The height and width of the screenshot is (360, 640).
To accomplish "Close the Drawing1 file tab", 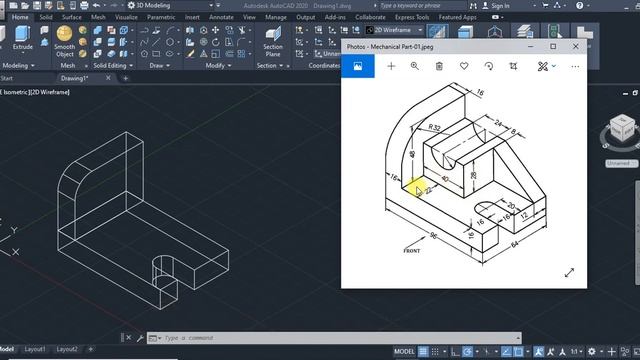I will 108,78.
